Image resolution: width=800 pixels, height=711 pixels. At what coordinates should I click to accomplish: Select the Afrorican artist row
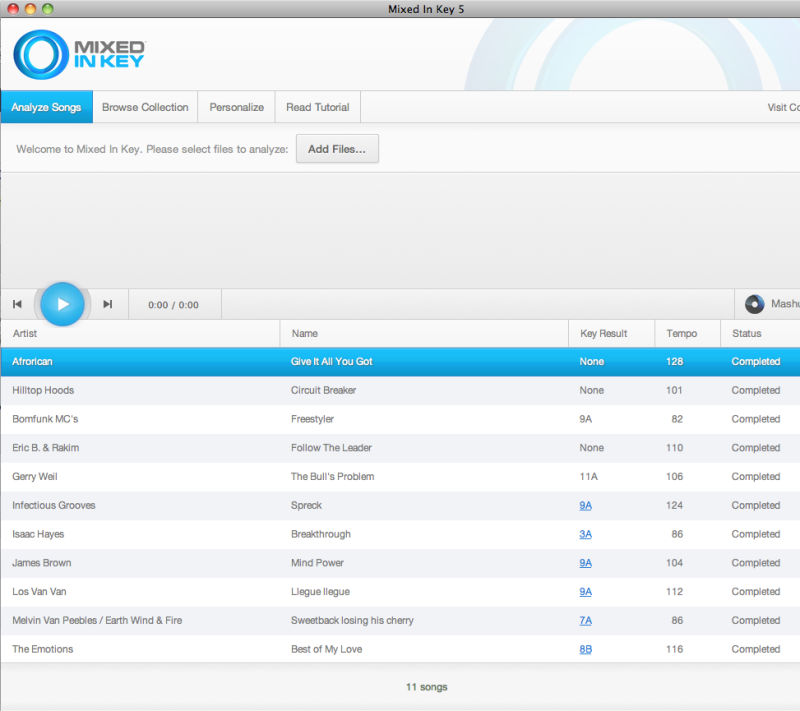[401, 362]
